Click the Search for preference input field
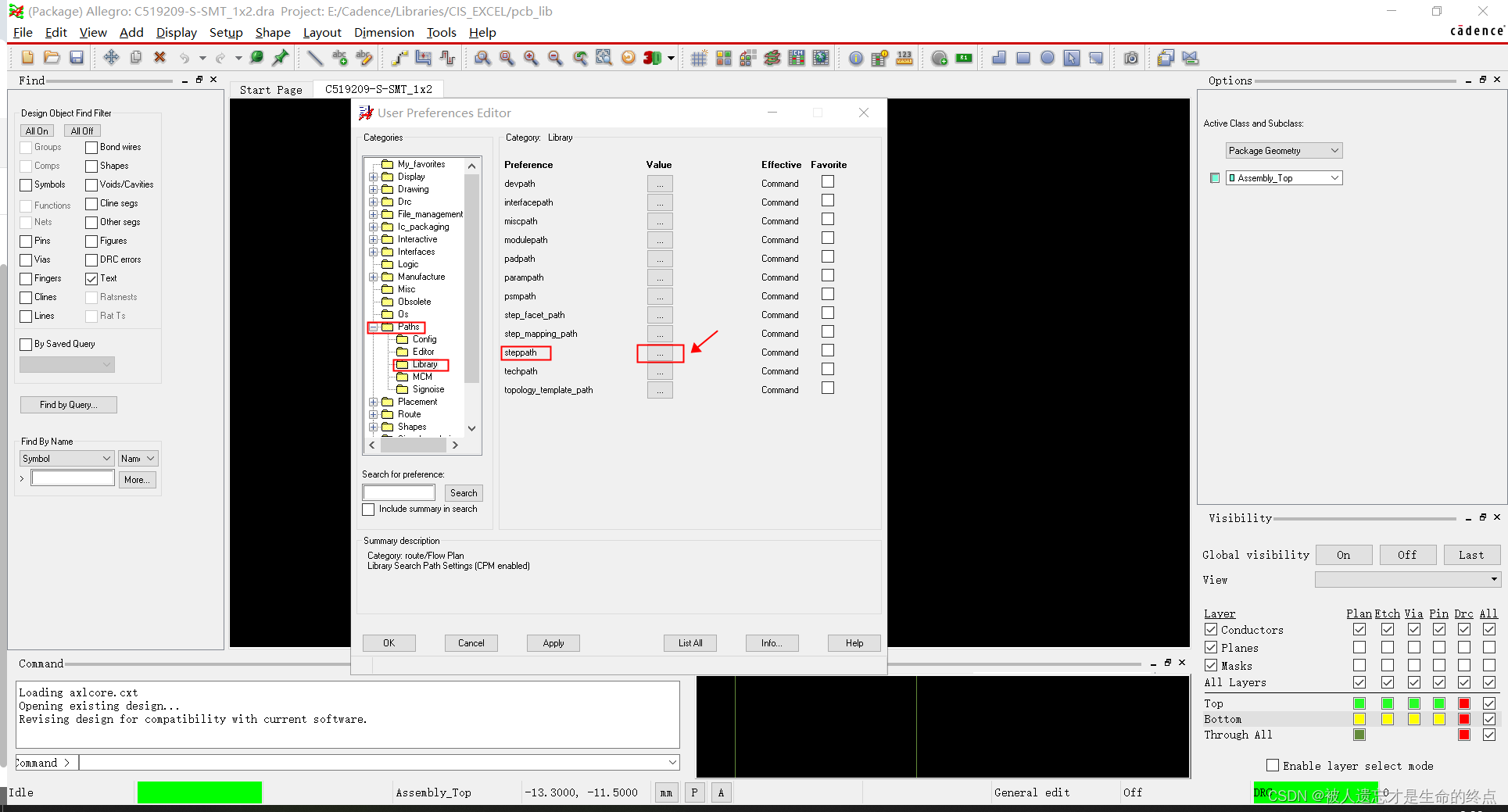The height and width of the screenshot is (812, 1508). (x=399, y=493)
